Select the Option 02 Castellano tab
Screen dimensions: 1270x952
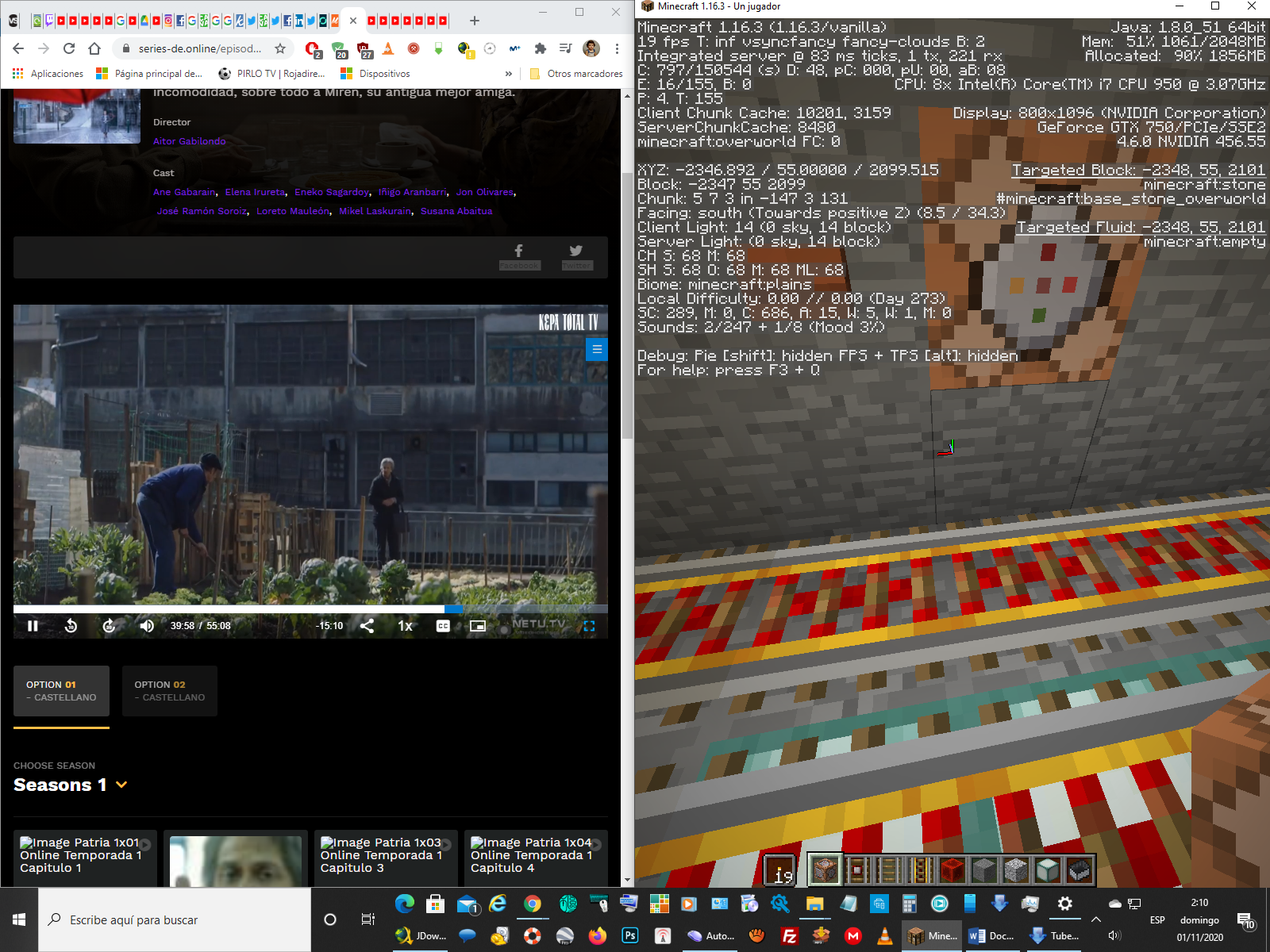(x=169, y=691)
